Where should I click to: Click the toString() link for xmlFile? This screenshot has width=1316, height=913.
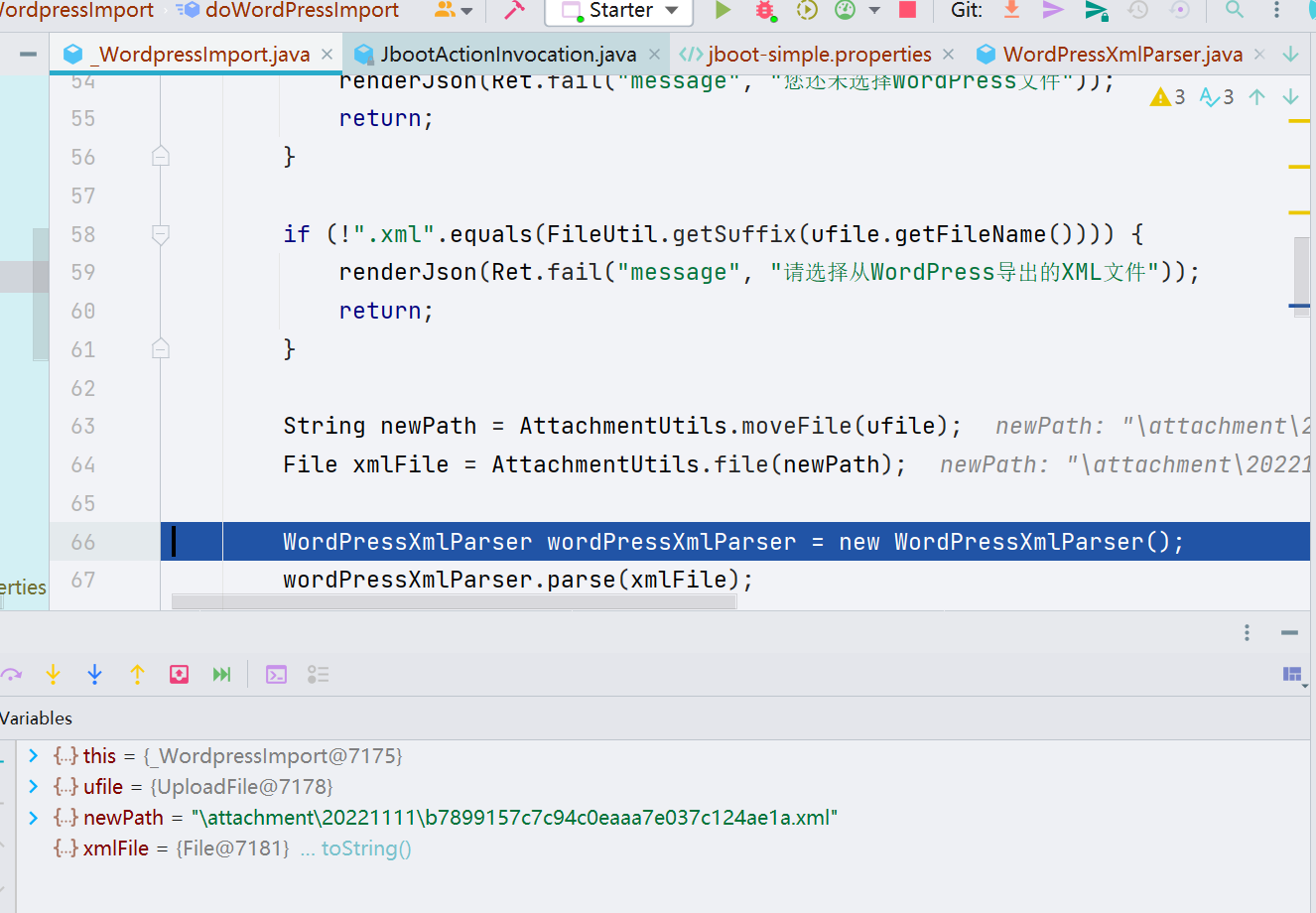pyautogui.click(x=365, y=848)
